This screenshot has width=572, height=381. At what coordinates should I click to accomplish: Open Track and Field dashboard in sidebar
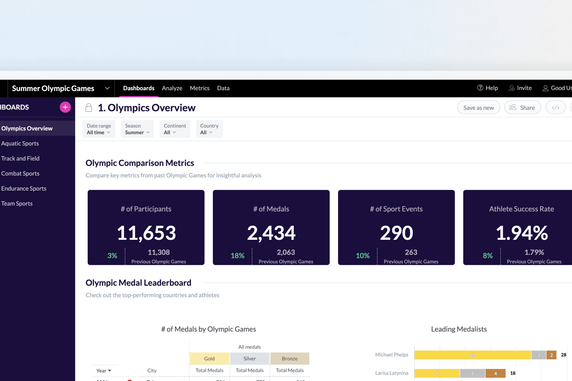20,158
